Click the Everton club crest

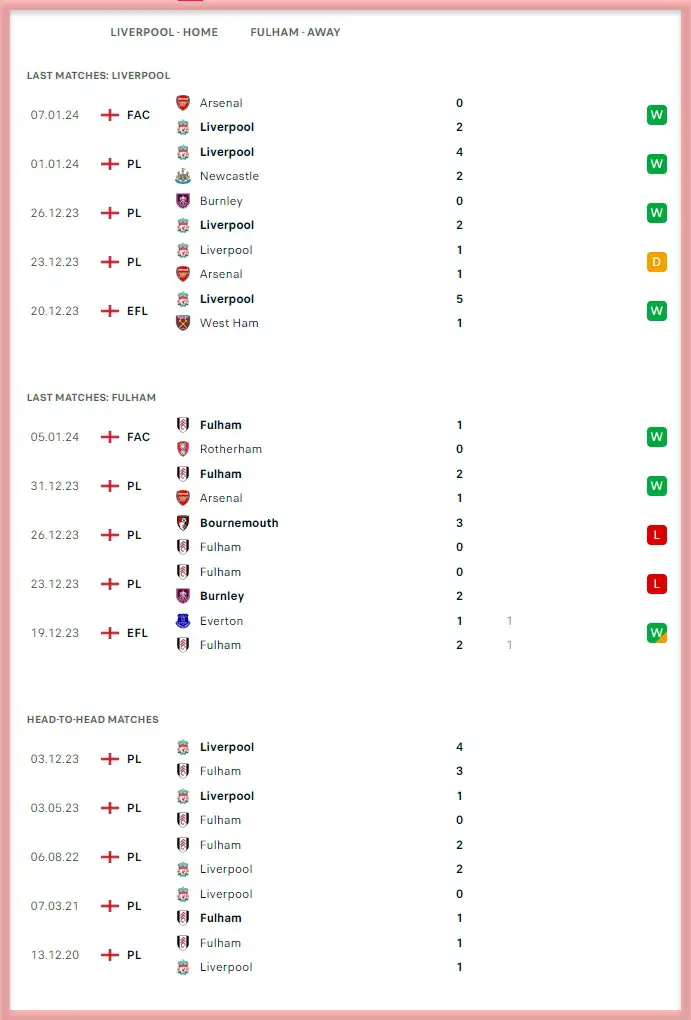click(183, 621)
